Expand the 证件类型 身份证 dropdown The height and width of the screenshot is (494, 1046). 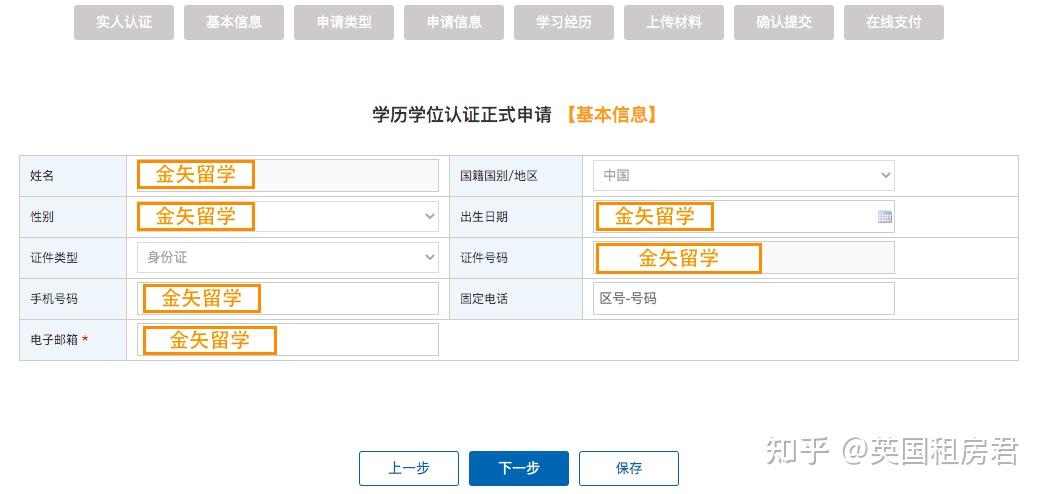(288, 257)
